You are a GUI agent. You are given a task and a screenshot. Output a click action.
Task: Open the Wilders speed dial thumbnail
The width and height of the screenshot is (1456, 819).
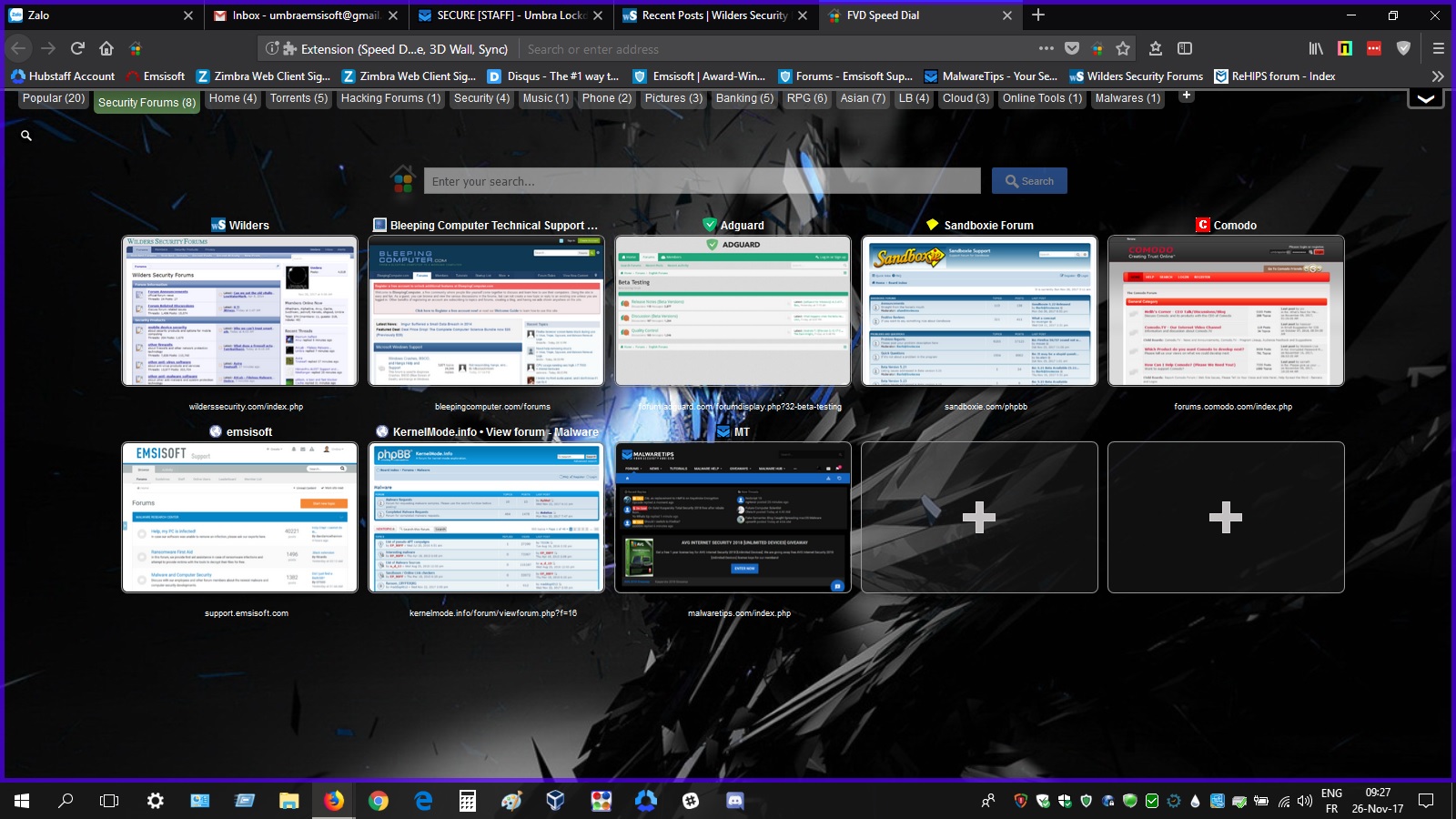tap(240, 310)
